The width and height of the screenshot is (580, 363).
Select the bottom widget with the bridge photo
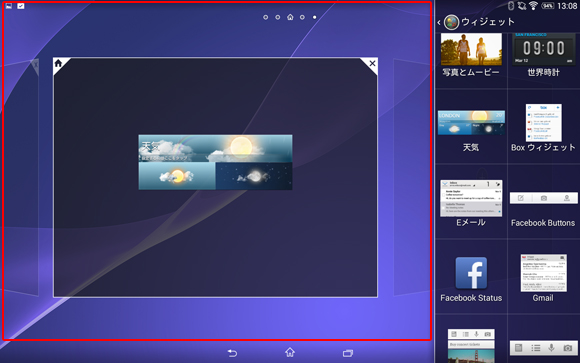(x=471, y=346)
